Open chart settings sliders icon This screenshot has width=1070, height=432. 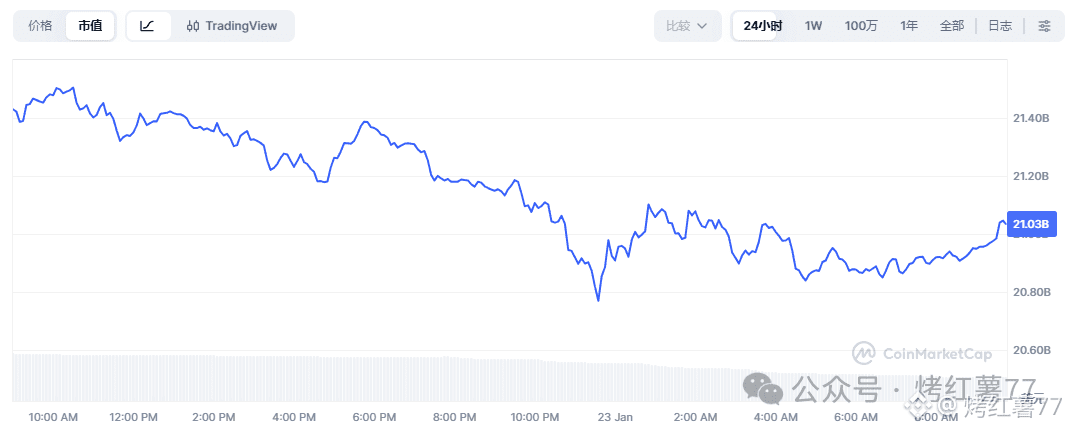point(1044,26)
